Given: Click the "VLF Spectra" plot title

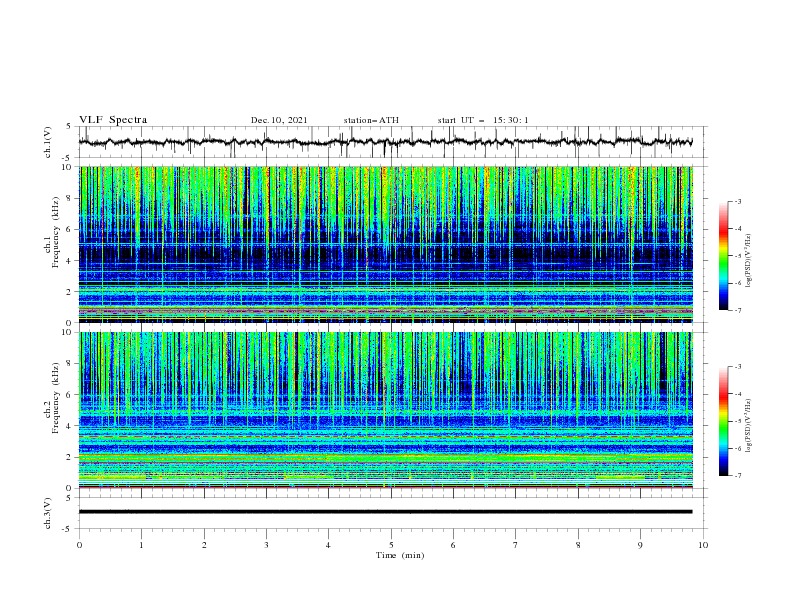Looking at the screenshot, I should pos(113,120).
